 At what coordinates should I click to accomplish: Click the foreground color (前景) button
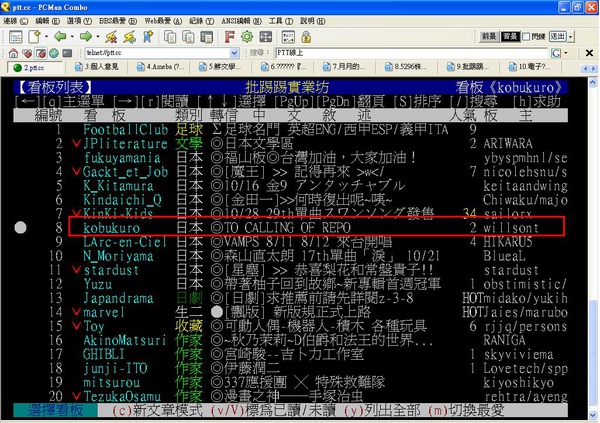tap(489, 37)
